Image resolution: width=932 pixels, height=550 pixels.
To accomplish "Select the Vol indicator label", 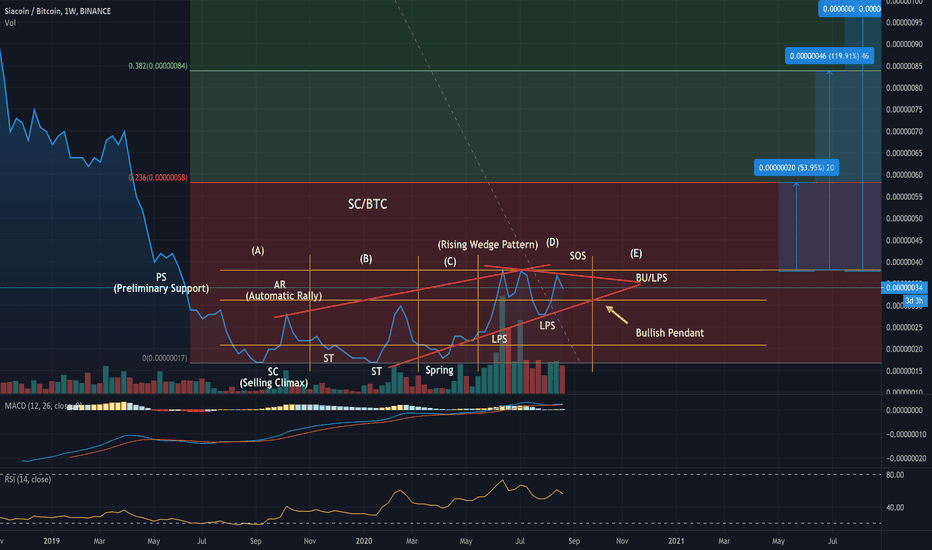I will 10,23.
